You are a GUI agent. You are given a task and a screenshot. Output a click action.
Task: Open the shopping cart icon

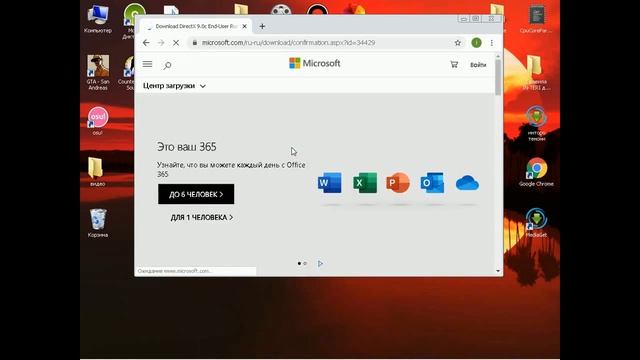tap(454, 64)
